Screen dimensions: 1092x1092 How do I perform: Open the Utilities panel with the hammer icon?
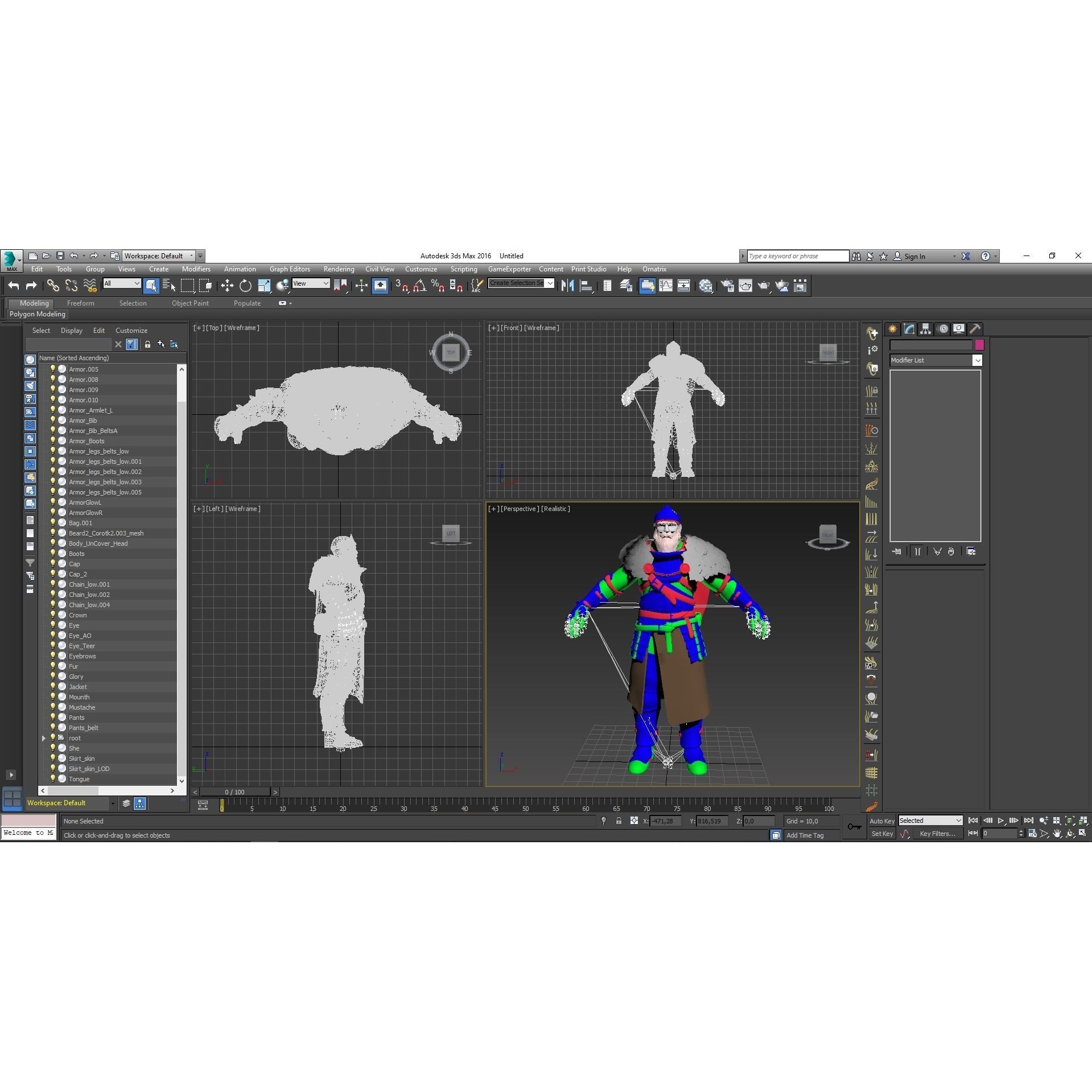click(x=974, y=328)
